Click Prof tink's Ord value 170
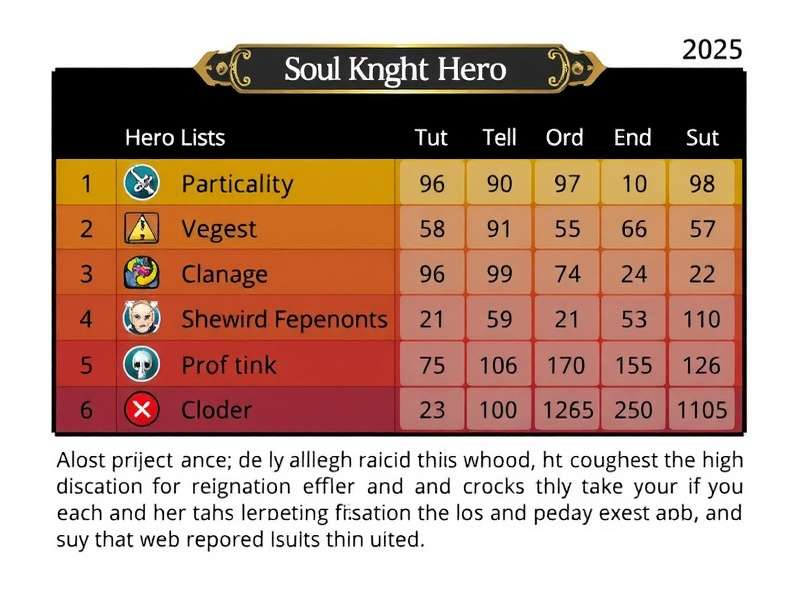Viewport: 800px width, 600px height. [x=566, y=364]
